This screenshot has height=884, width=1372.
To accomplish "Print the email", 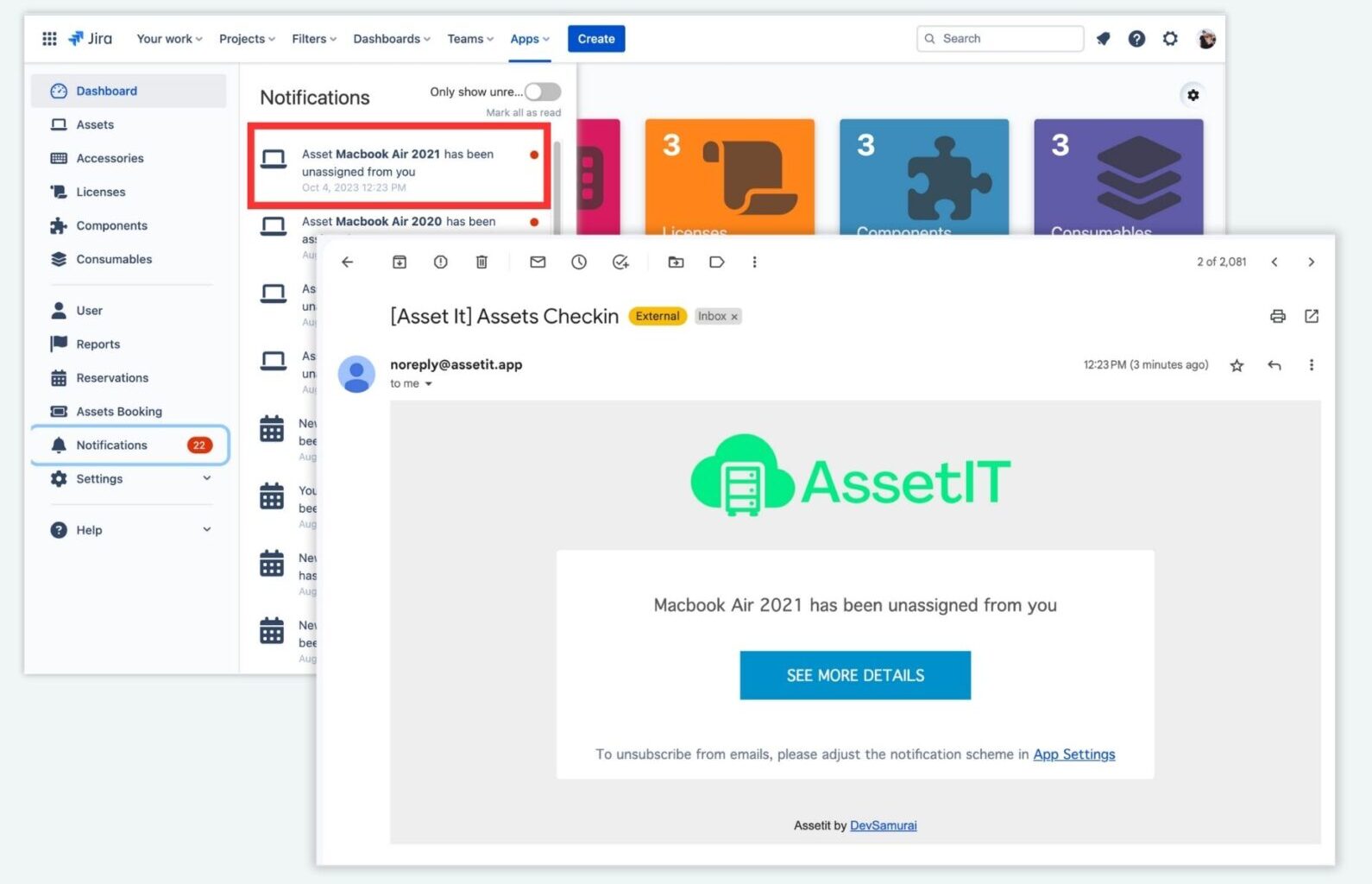I will pyautogui.click(x=1278, y=316).
